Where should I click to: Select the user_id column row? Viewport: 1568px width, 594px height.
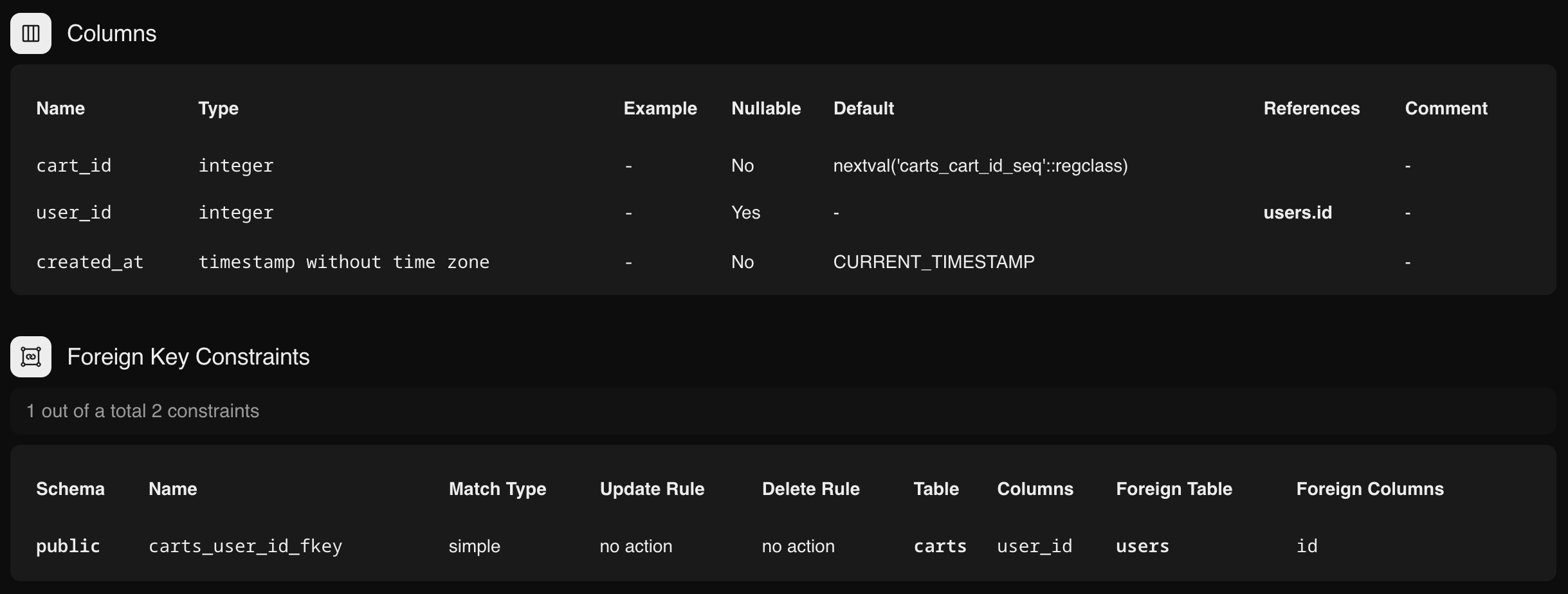click(x=73, y=212)
